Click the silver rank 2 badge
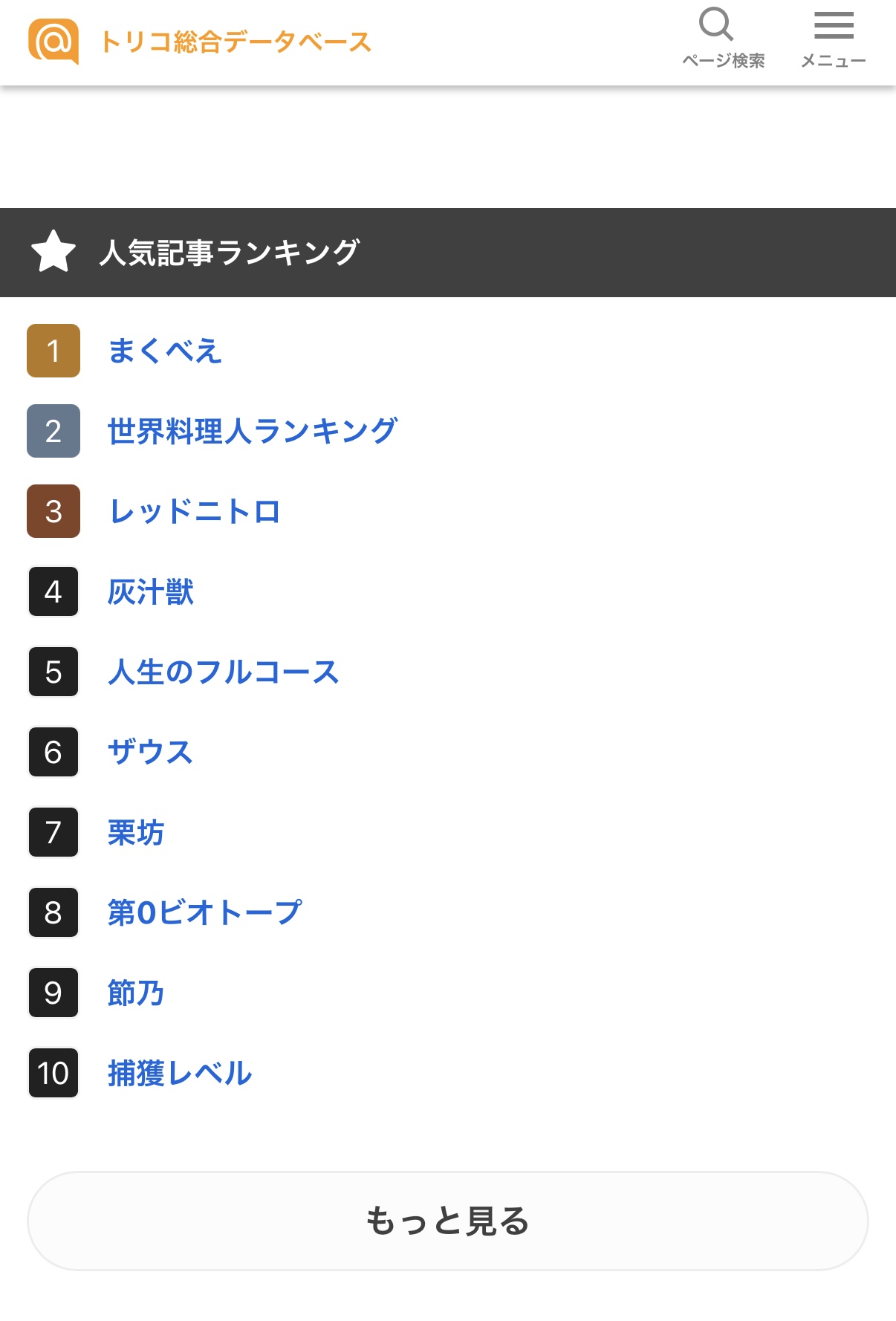The image size is (896, 1321). (53, 431)
